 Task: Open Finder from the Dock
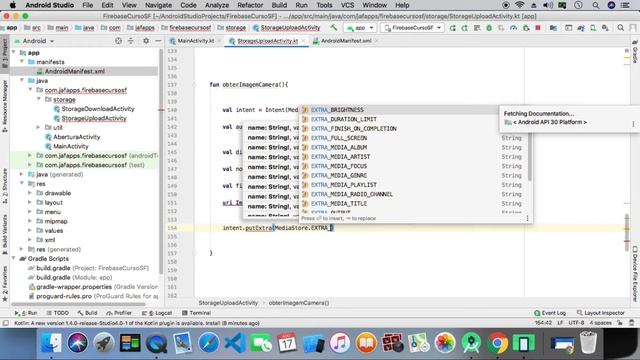51,342
